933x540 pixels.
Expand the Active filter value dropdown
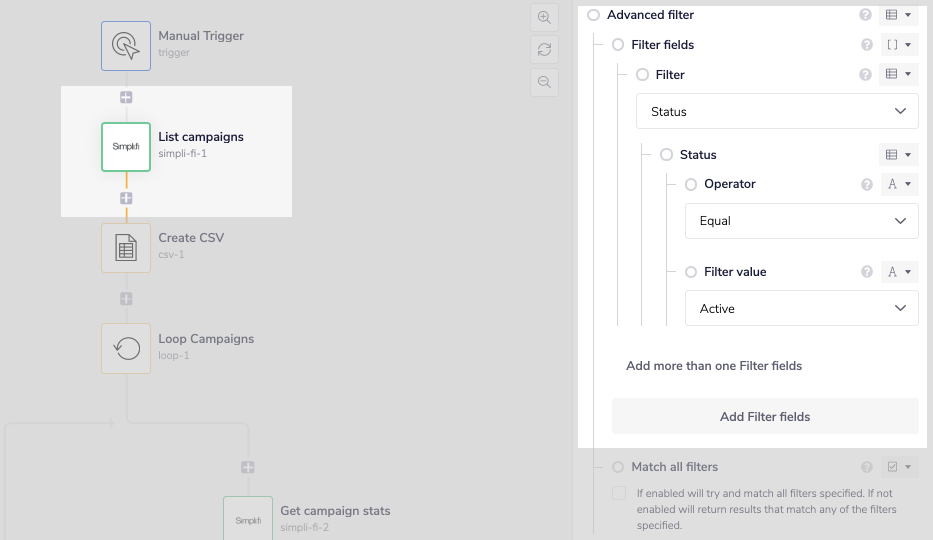[801, 309]
